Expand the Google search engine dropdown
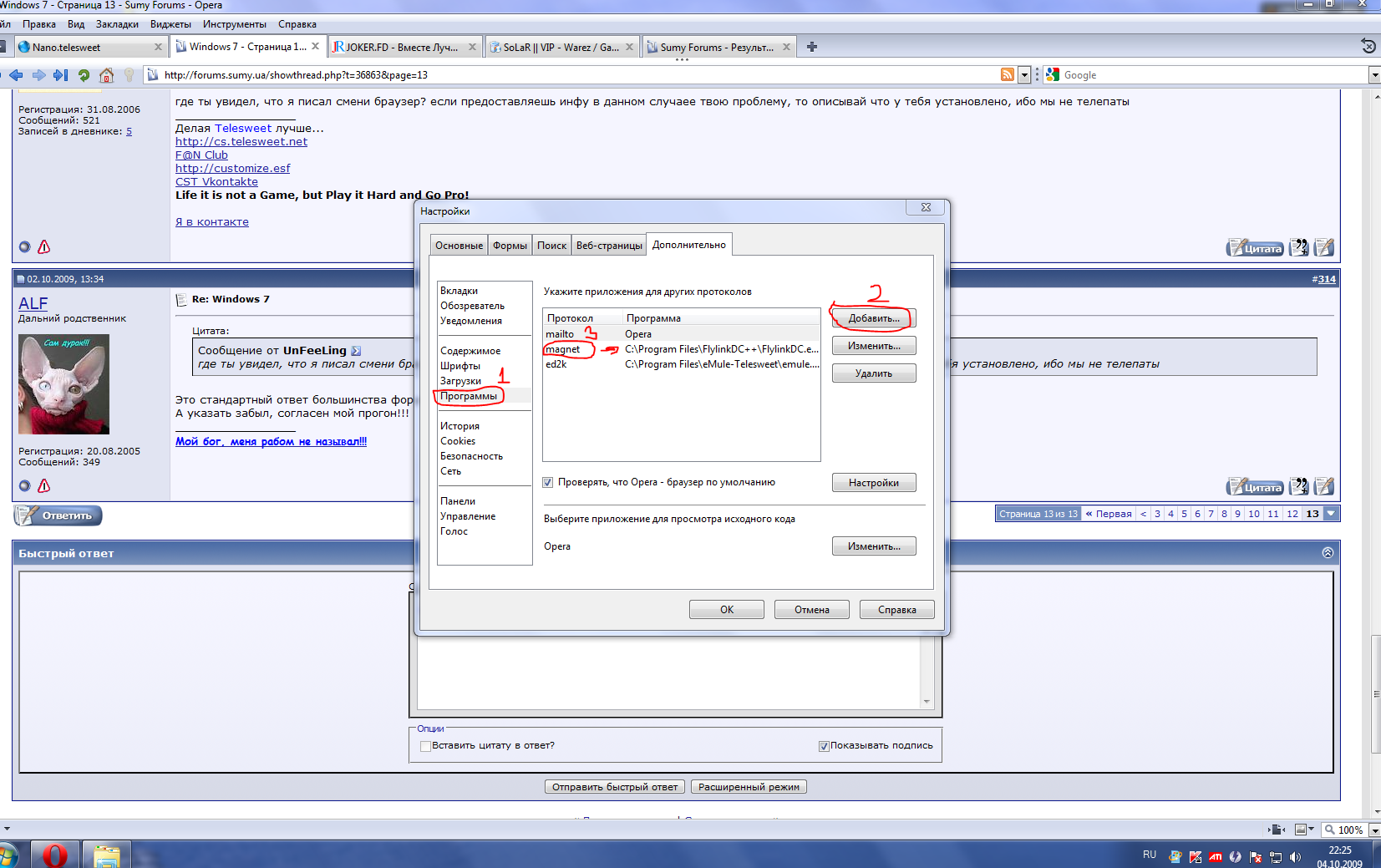Viewport: 1381px width, 868px height. (x=1374, y=75)
